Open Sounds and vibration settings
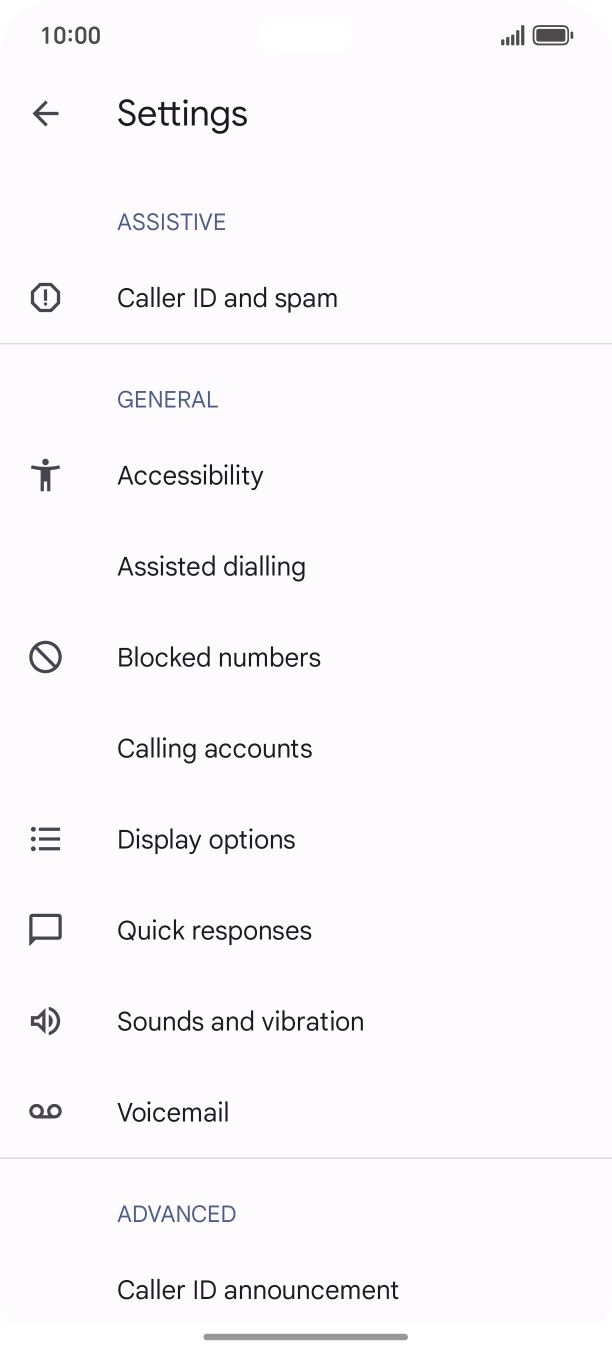The height and width of the screenshot is (1350, 612). 240,1021
